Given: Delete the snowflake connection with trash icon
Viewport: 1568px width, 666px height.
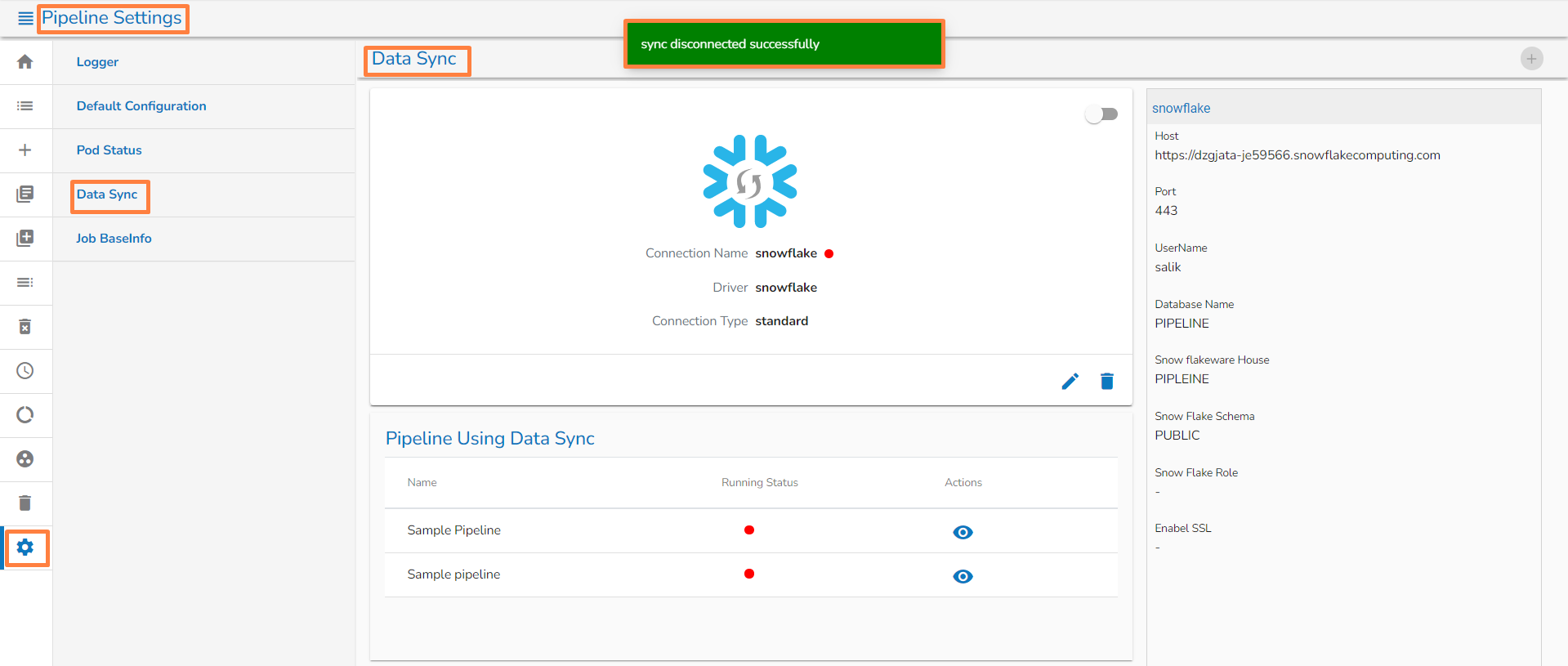Looking at the screenshot, I should coord(1107,382).
